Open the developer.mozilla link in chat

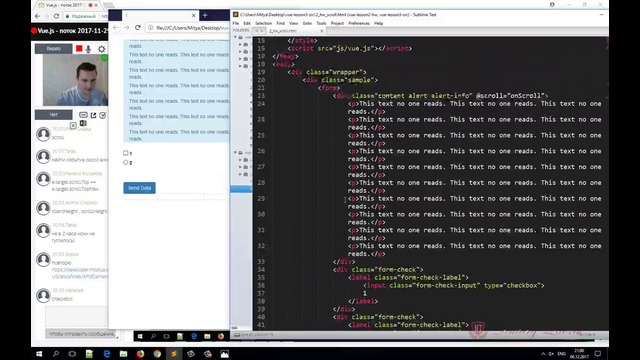(80, 273)
